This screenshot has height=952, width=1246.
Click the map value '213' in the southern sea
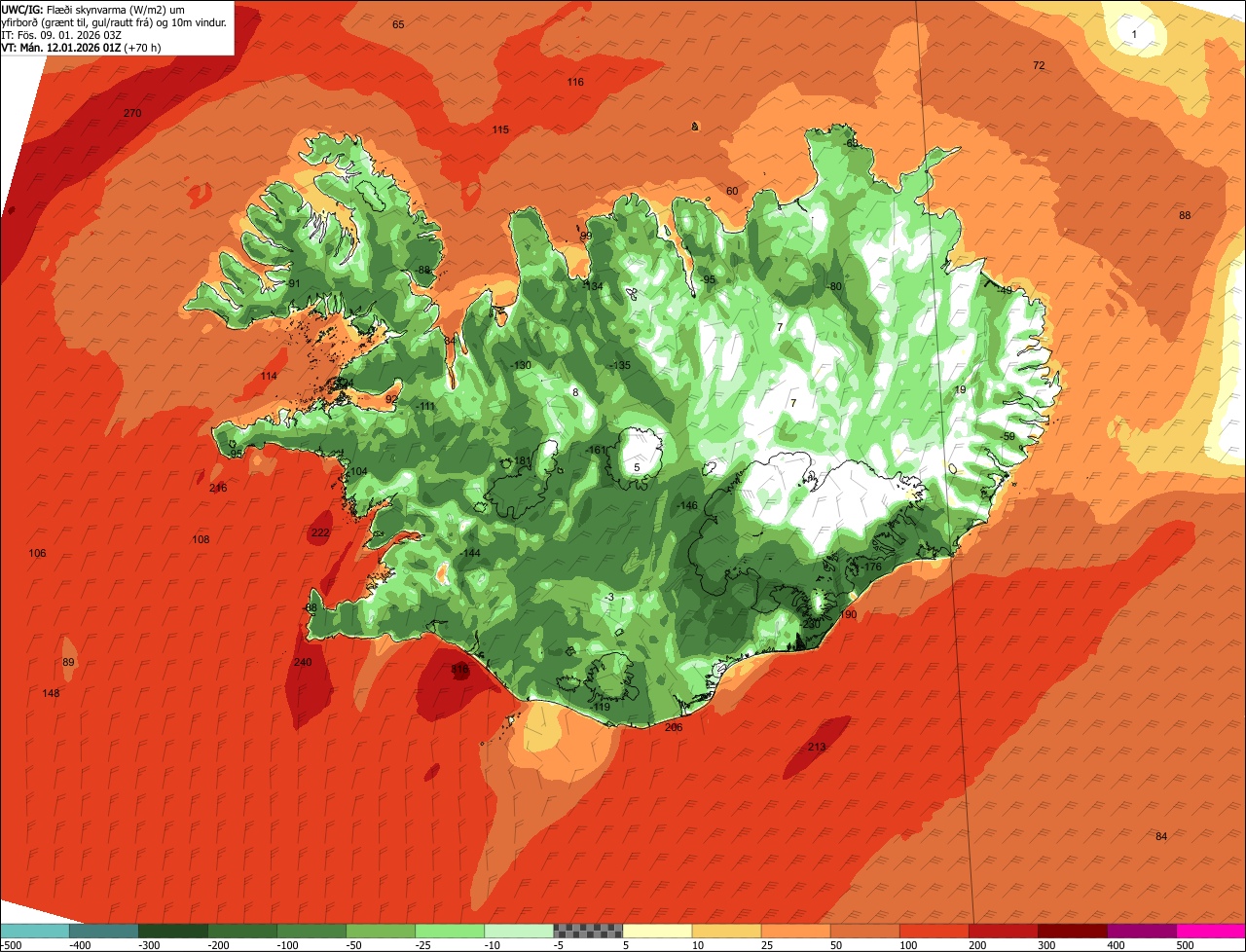click(817, 748)
